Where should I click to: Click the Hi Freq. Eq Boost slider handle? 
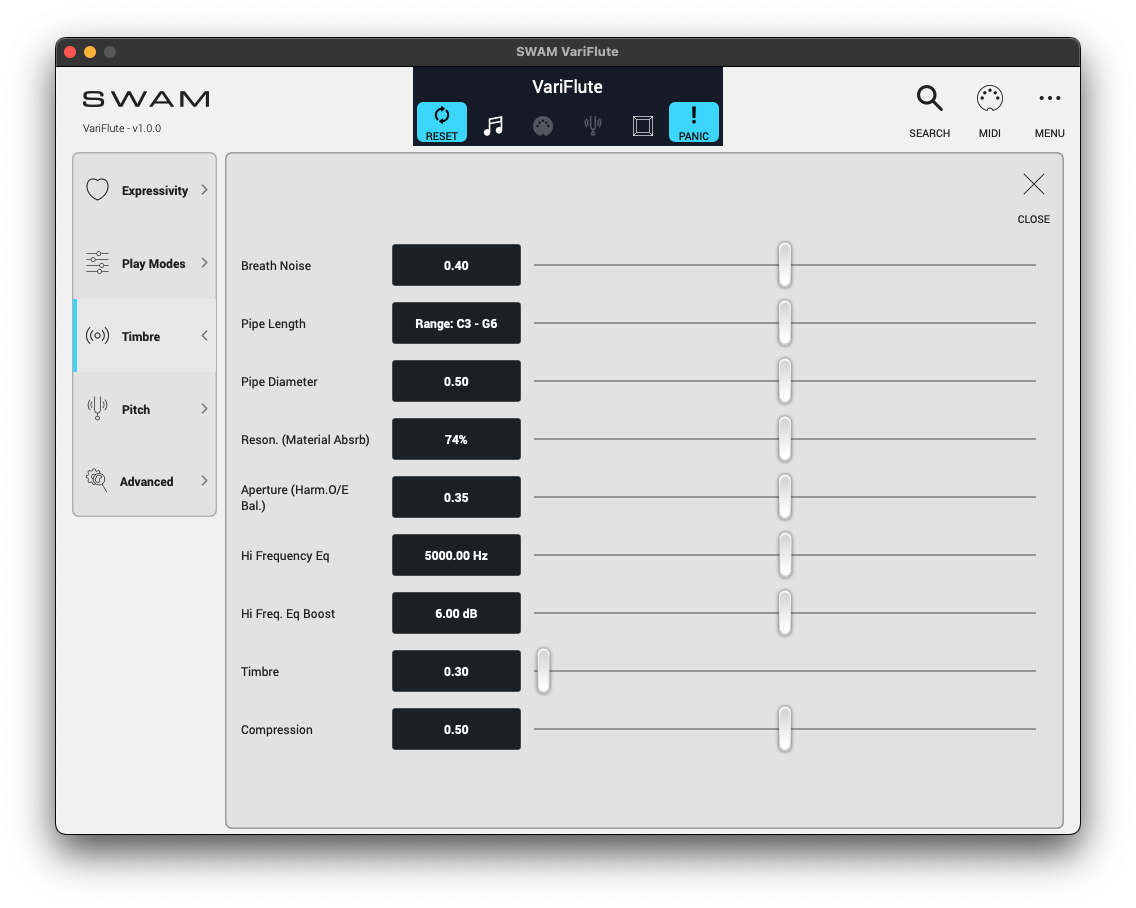point(785,612)
